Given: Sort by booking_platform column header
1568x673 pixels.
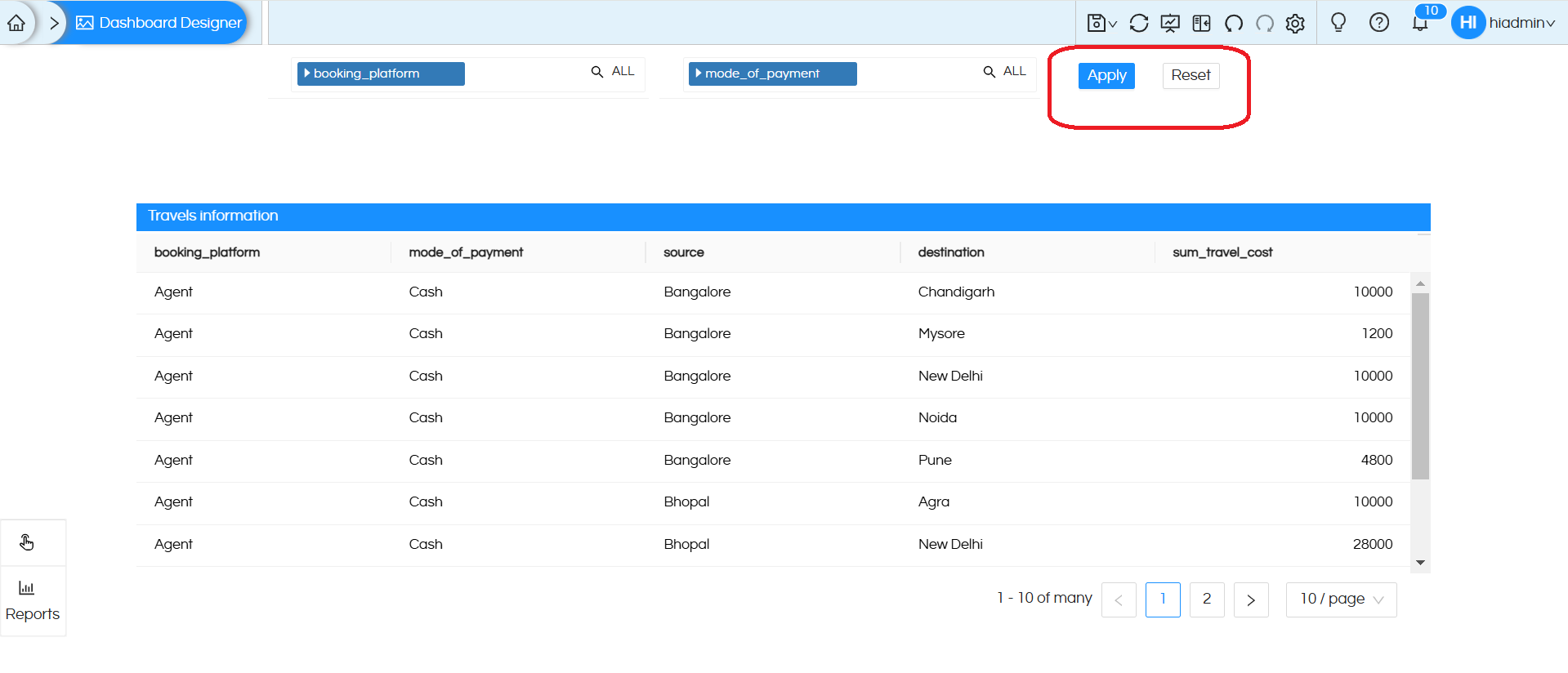Looking at the screenshot, I should (x=207, y=252).
